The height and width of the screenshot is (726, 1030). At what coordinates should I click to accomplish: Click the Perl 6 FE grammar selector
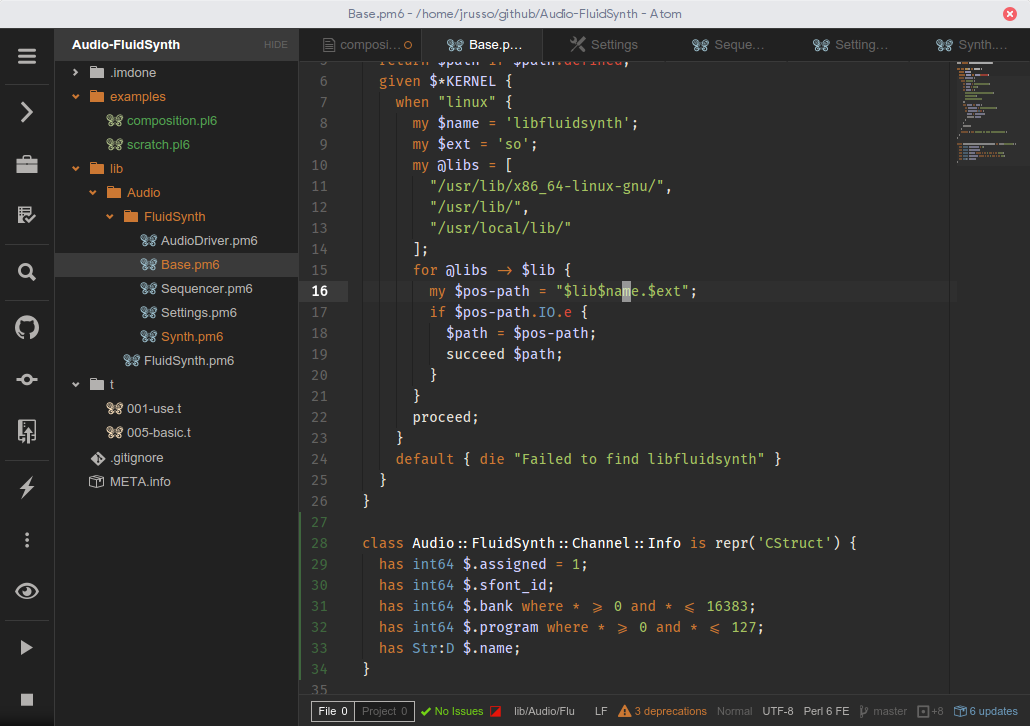[826, 712]
